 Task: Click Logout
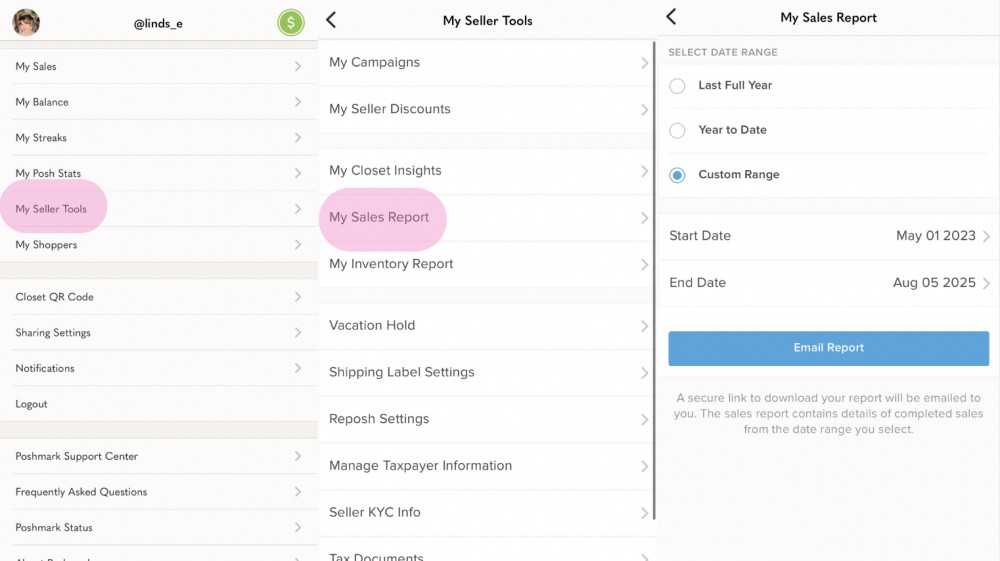coord(159,404)
